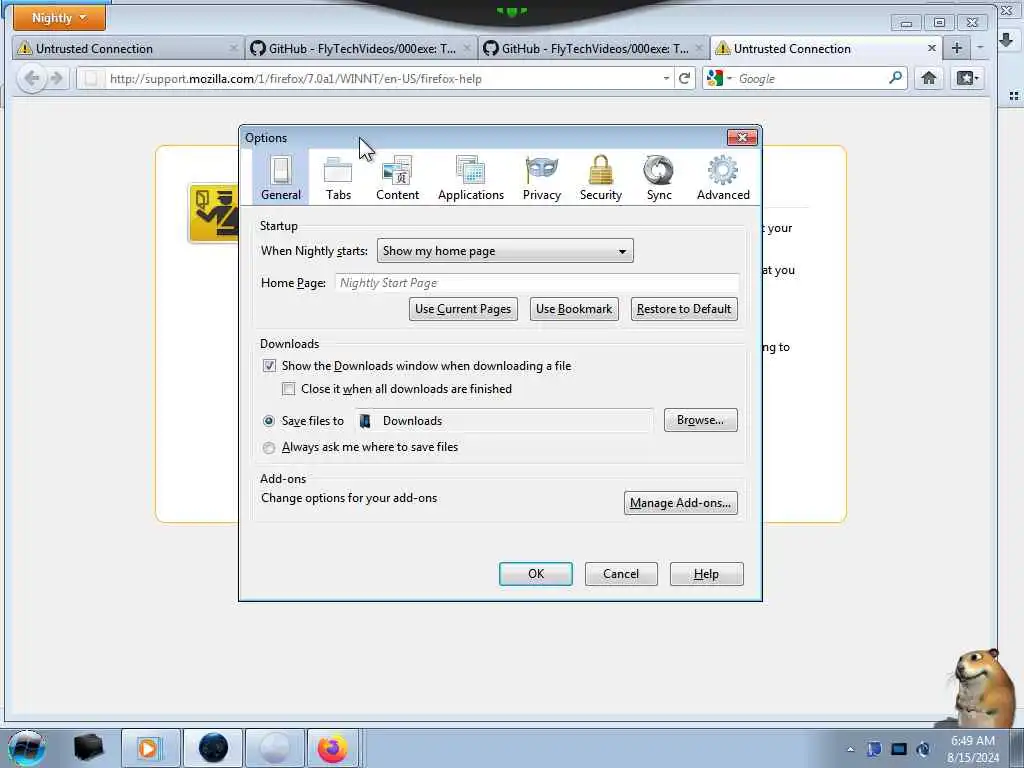Viewport: 1024px width, 768px height.
Task: Open the Windows Start orb
Action: [x=26, y=748]
